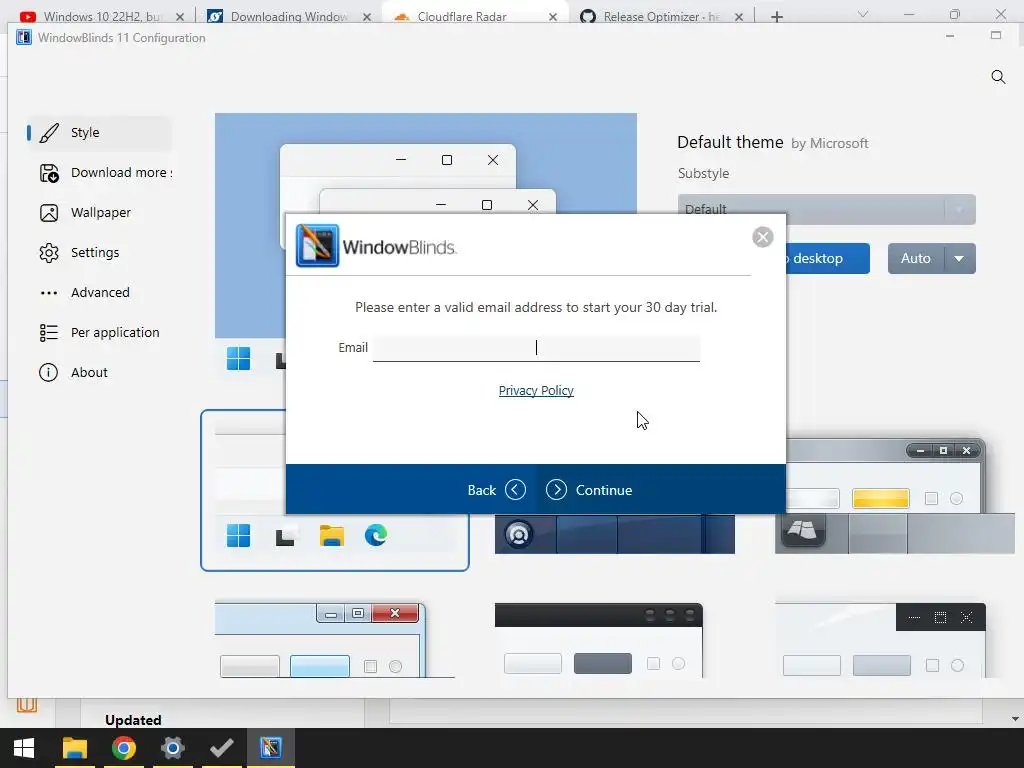This screenshot has width=1024, height=768.
Task: Click the WindowBlinds title bar app icon
Action: point(24,37)
